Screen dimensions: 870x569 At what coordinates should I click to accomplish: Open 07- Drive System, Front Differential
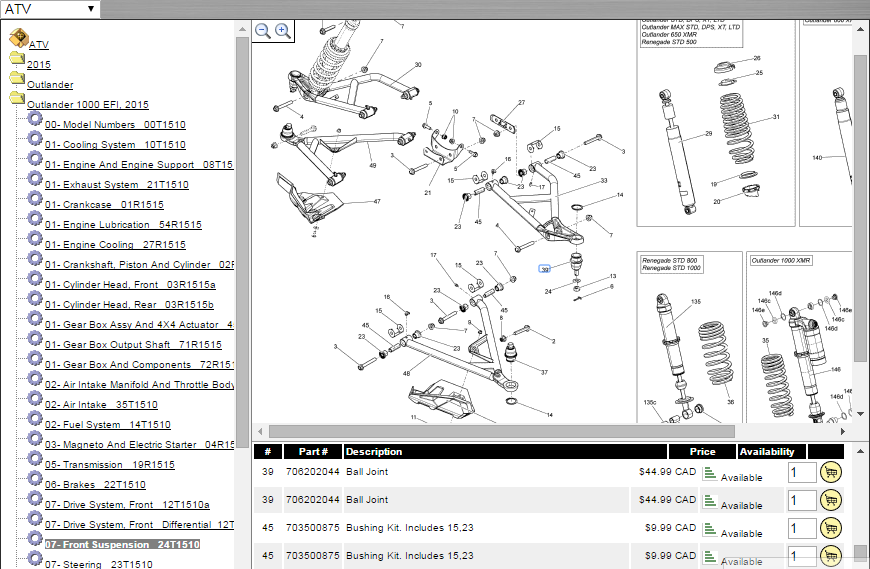click(x=139, y=525)
